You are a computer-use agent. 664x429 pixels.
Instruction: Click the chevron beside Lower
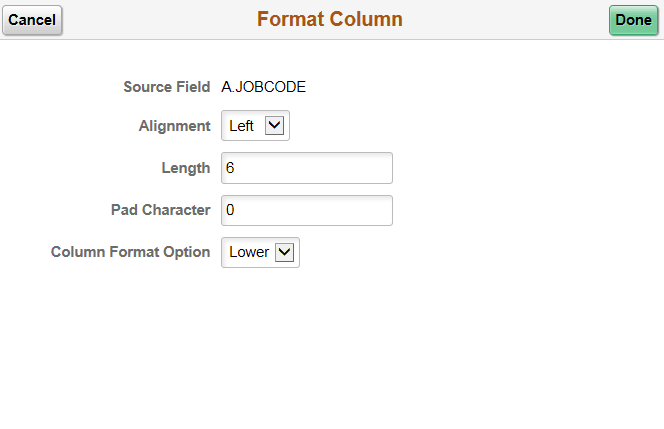pos(285,252)
